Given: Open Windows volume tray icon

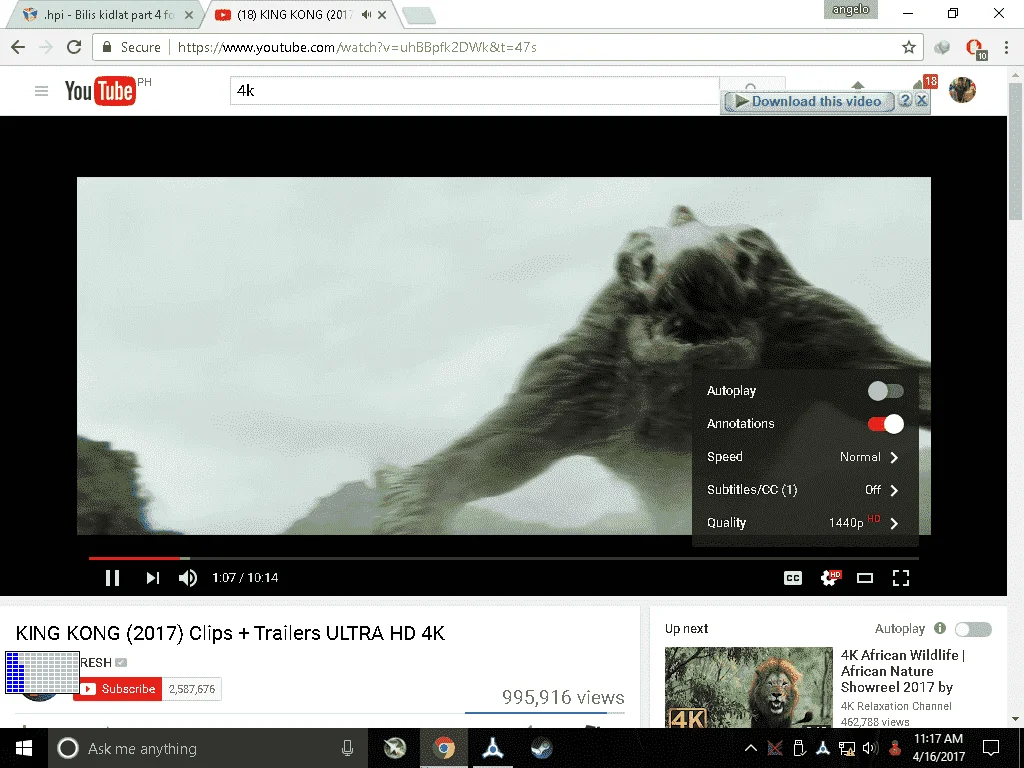Looking at the screenshot, I should pyautogui.click(x=870, y=748).
